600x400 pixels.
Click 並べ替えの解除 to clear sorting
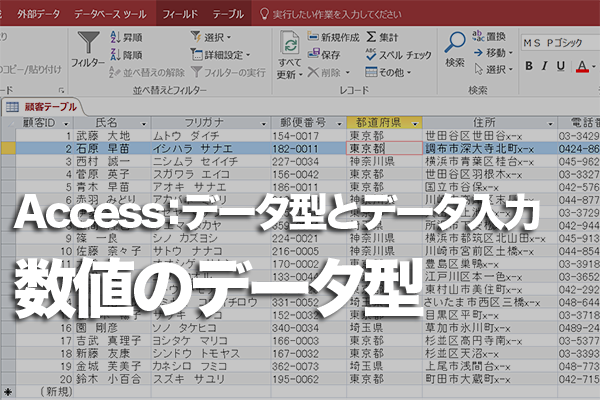pos(147,72)
